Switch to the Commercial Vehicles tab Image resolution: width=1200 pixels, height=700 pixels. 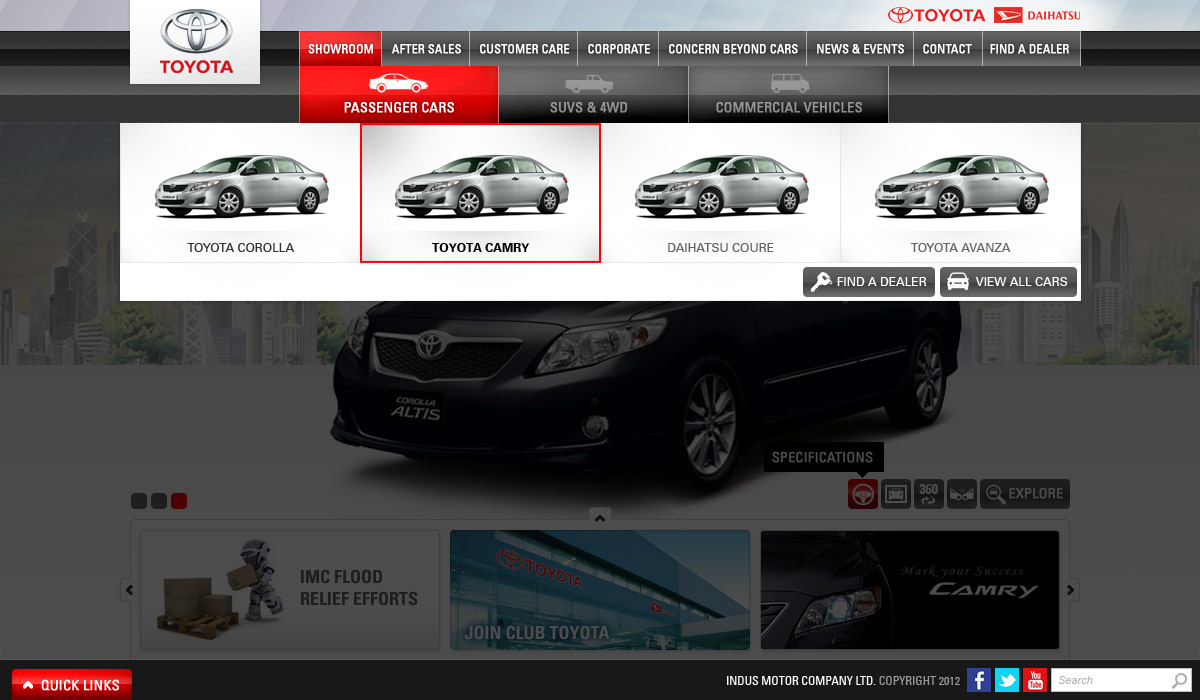(x=789, y=95)
